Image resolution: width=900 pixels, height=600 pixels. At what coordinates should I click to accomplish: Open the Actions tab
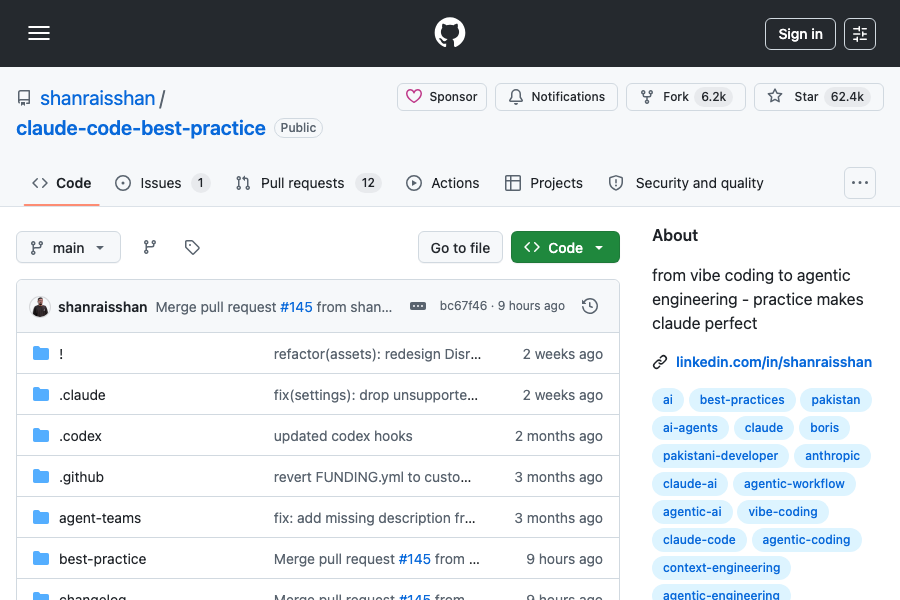pyautogui.click(x=443, y=183)
